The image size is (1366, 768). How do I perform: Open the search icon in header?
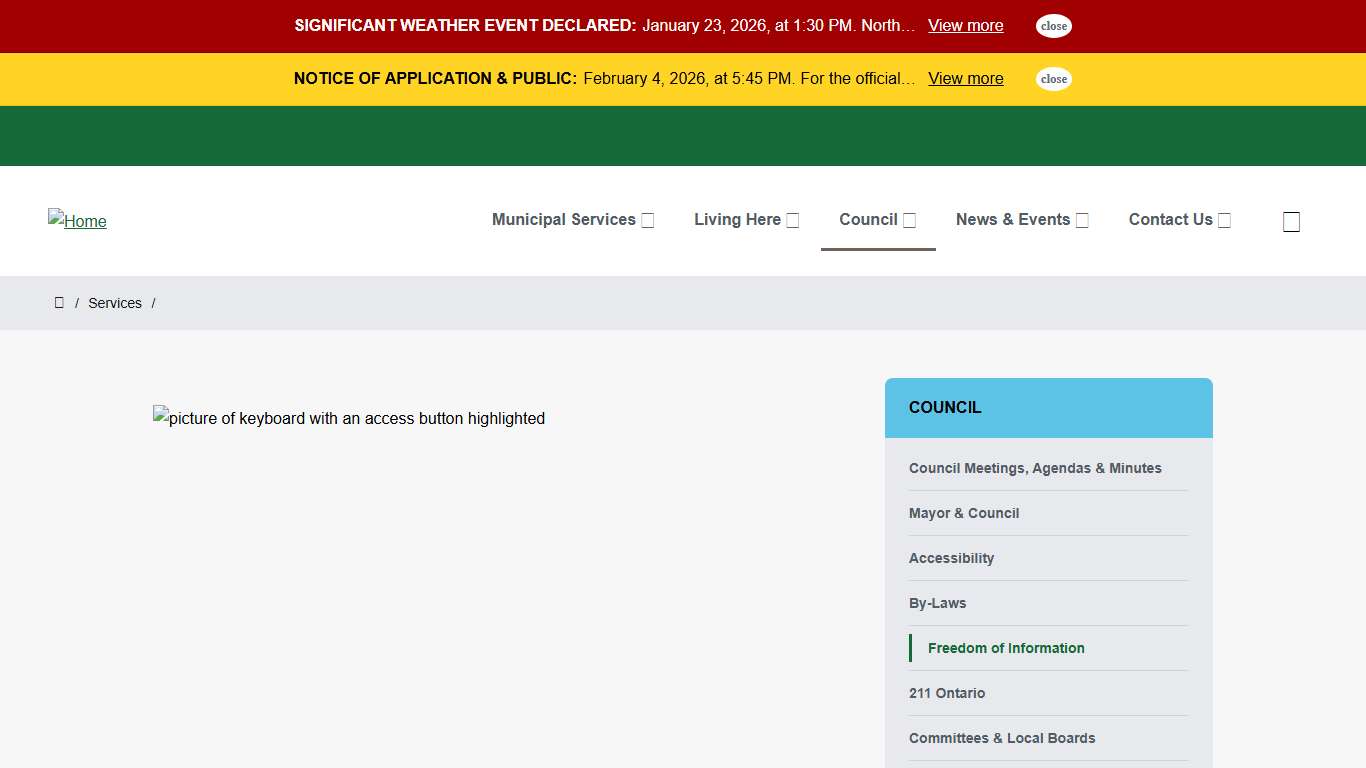point(1291,222)
